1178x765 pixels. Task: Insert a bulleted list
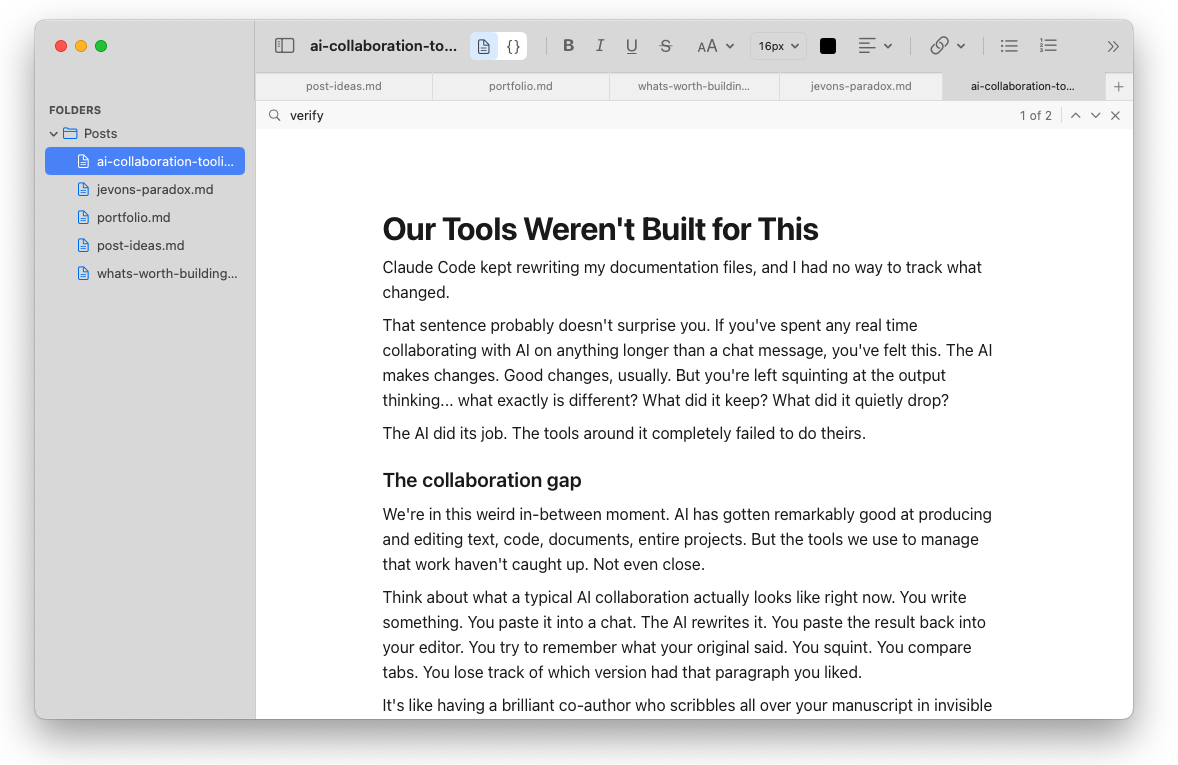[x=1009, y=46]
